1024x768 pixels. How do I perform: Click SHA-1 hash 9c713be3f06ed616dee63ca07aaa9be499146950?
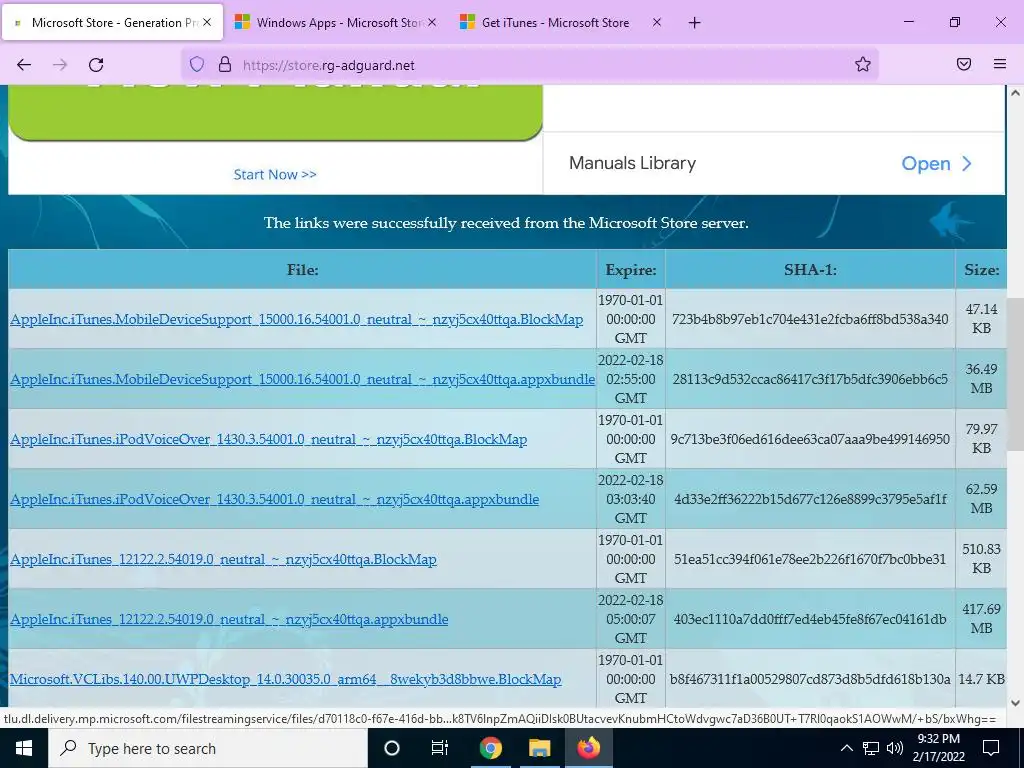[x=810, y=440]
